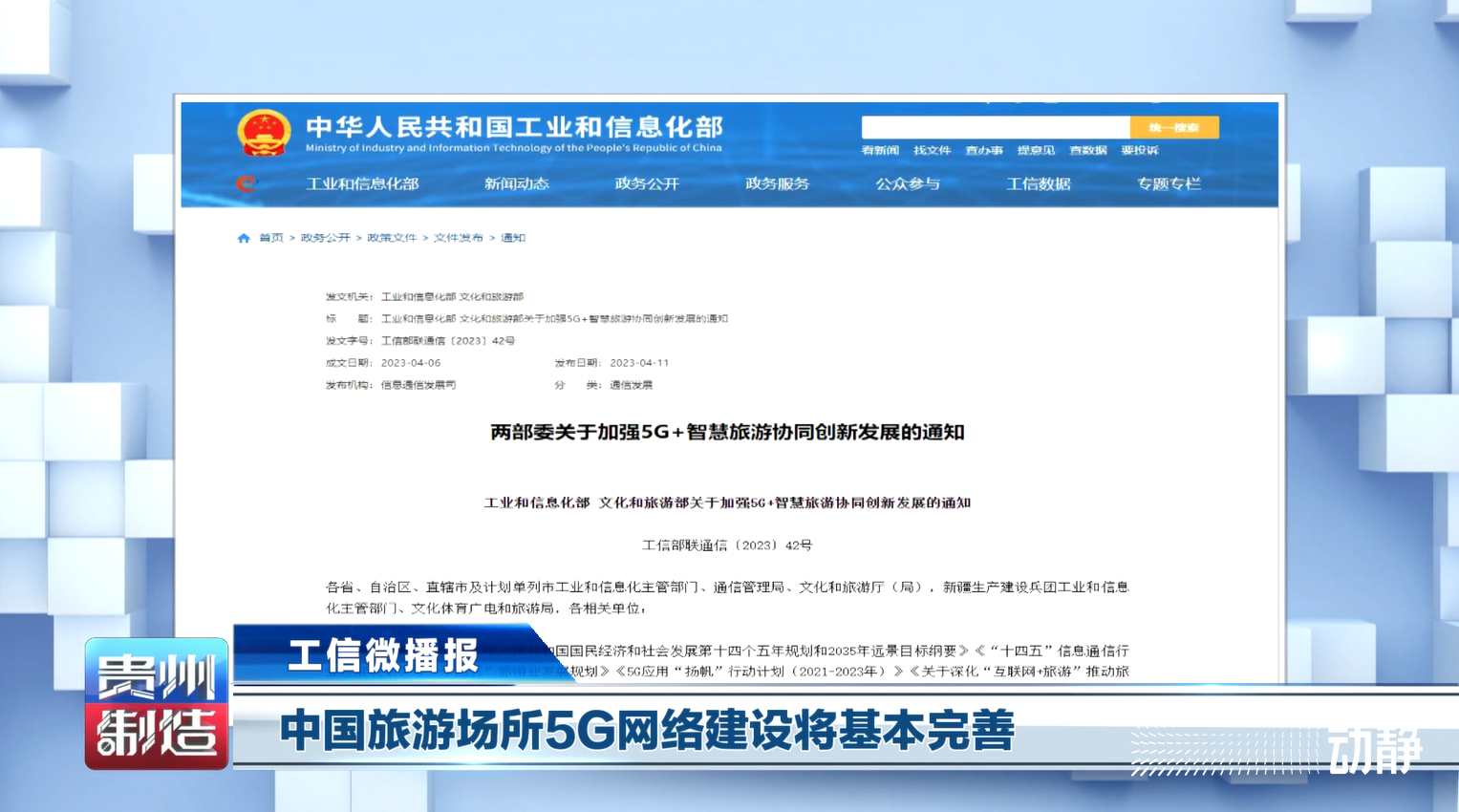Open the 工信数据 navigation menu
Image resolution: width=1459 pixels, height=812 pixels.
coord(1038,183)
